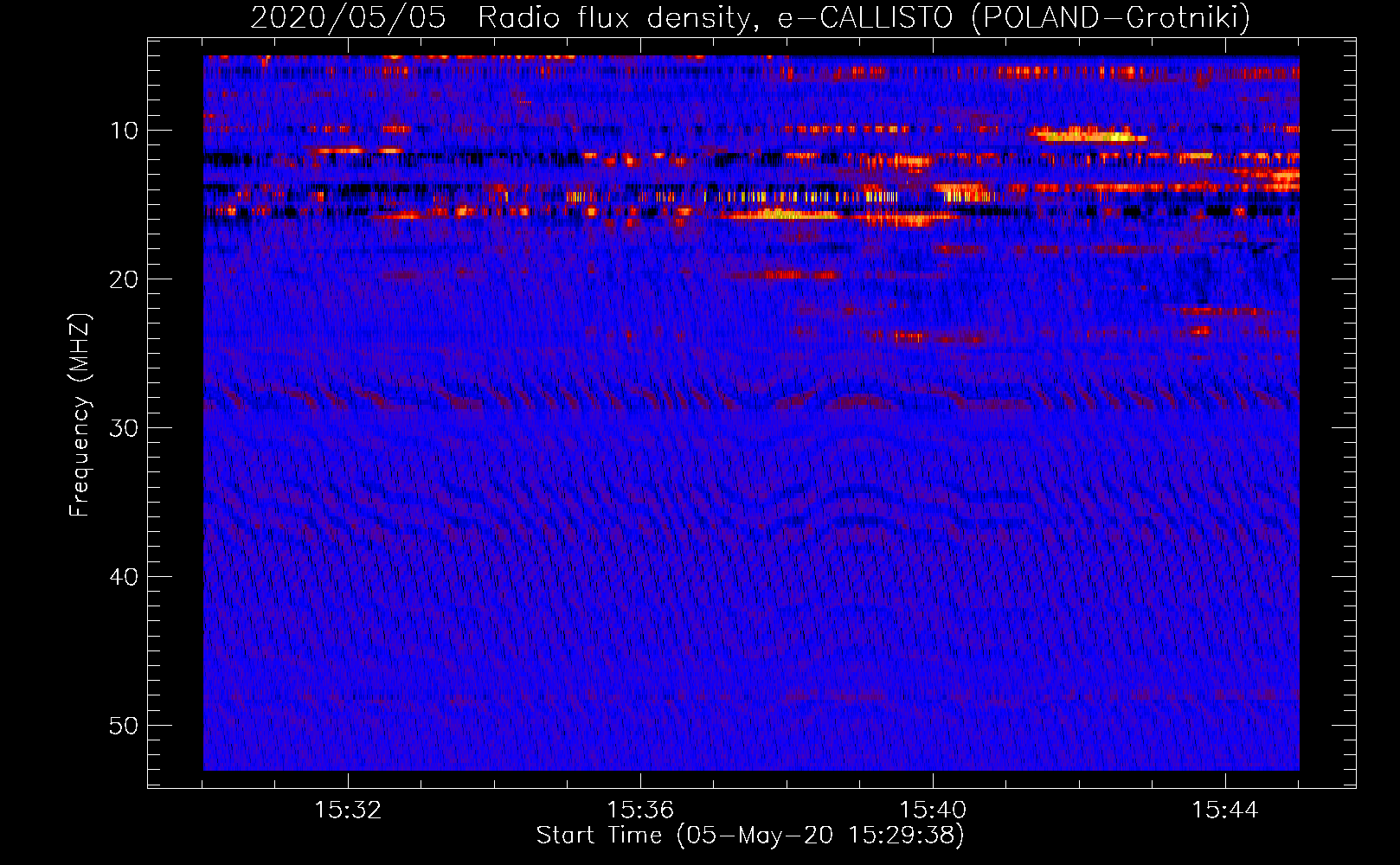The image size is (1400, 865).
Task: Click the 30 MHz frequency label
Action: (125, 428)
